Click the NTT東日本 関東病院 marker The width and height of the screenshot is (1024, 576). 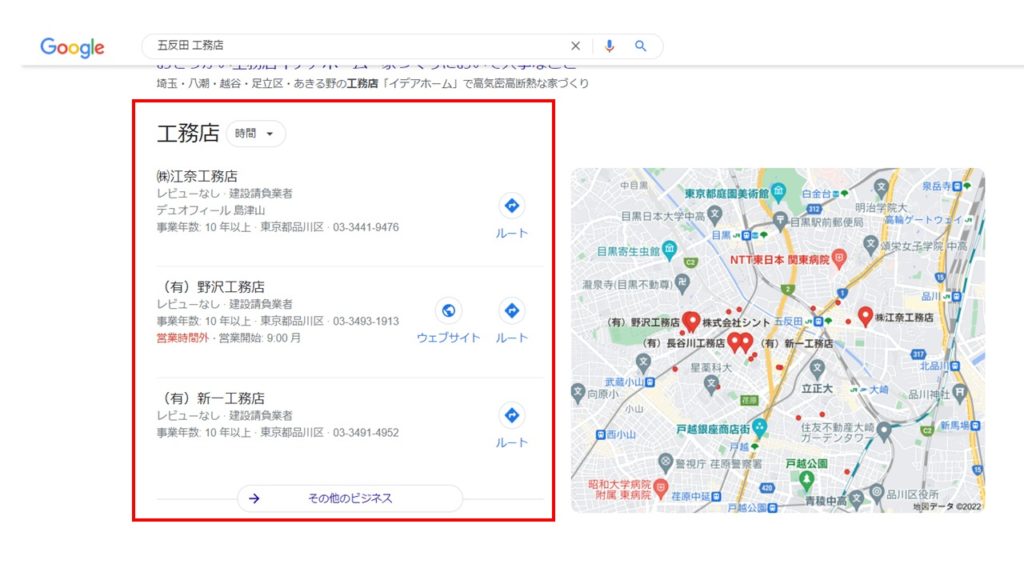839,259
